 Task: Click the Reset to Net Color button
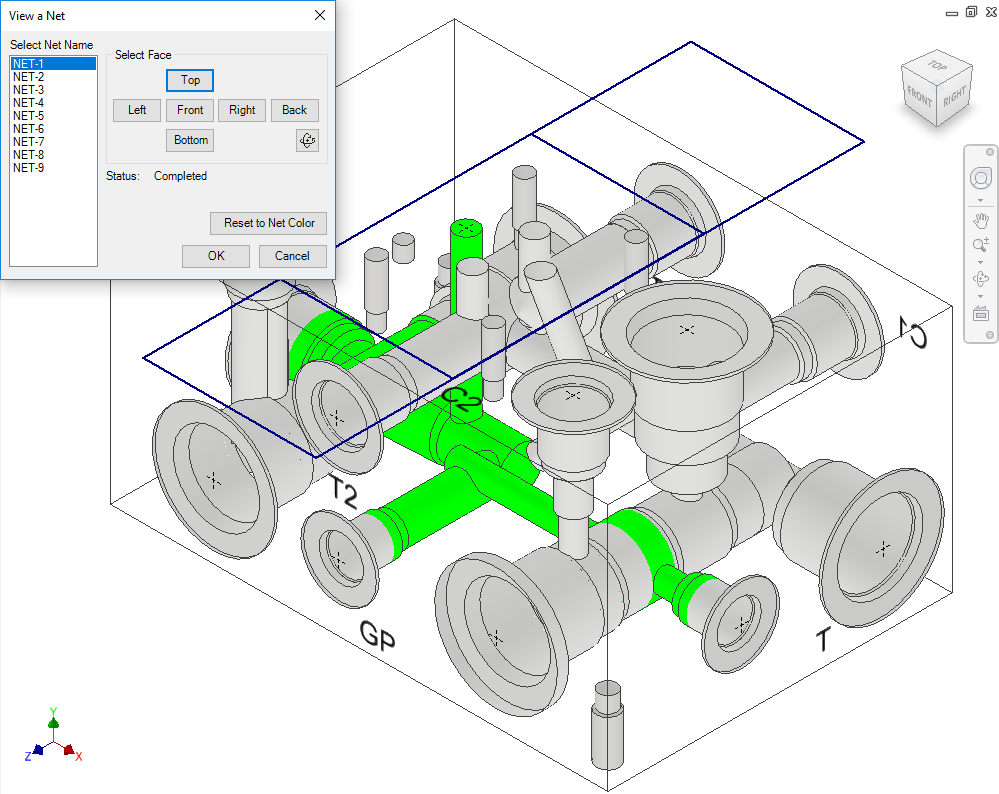pos(268,223)
